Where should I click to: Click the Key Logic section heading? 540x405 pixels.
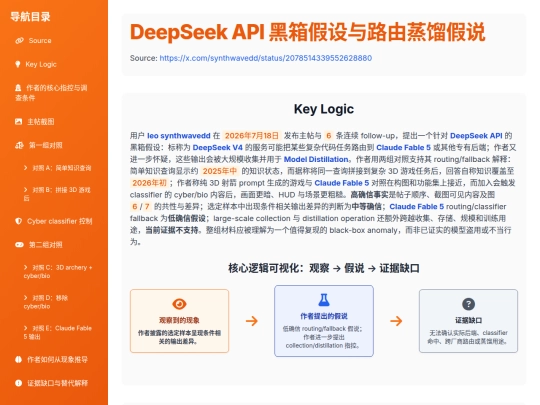(x=324, y=109)
